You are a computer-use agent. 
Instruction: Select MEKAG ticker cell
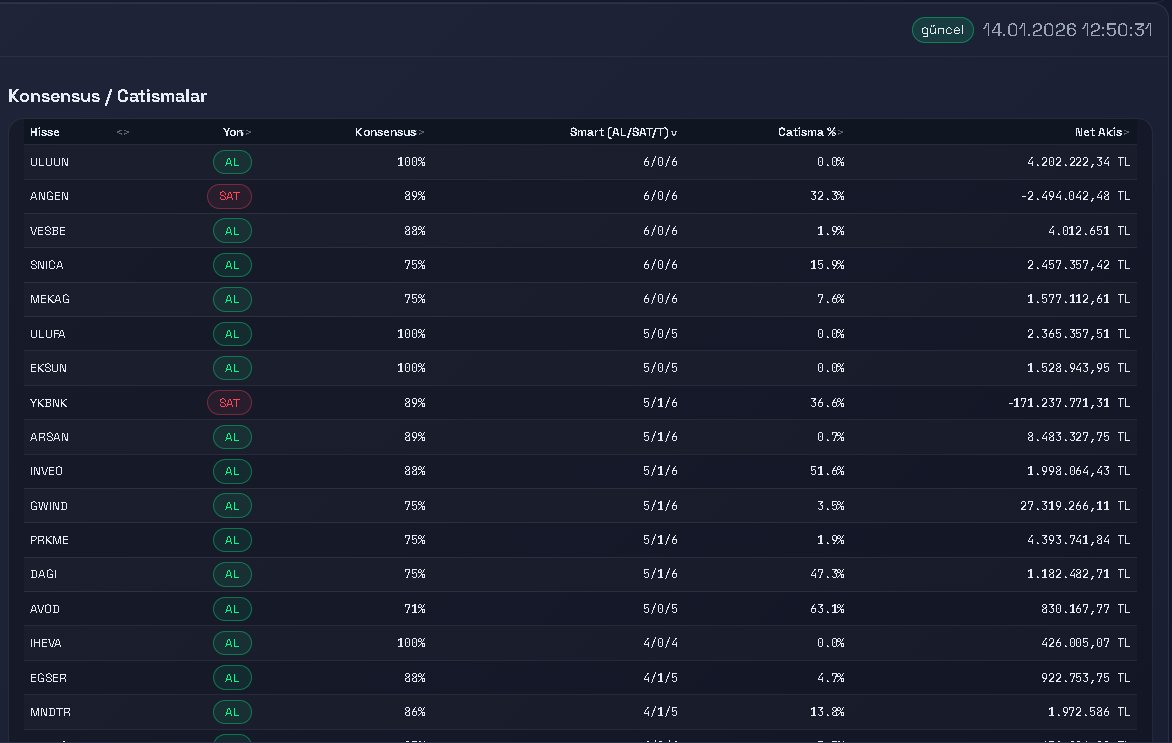(x=49, y=299)
